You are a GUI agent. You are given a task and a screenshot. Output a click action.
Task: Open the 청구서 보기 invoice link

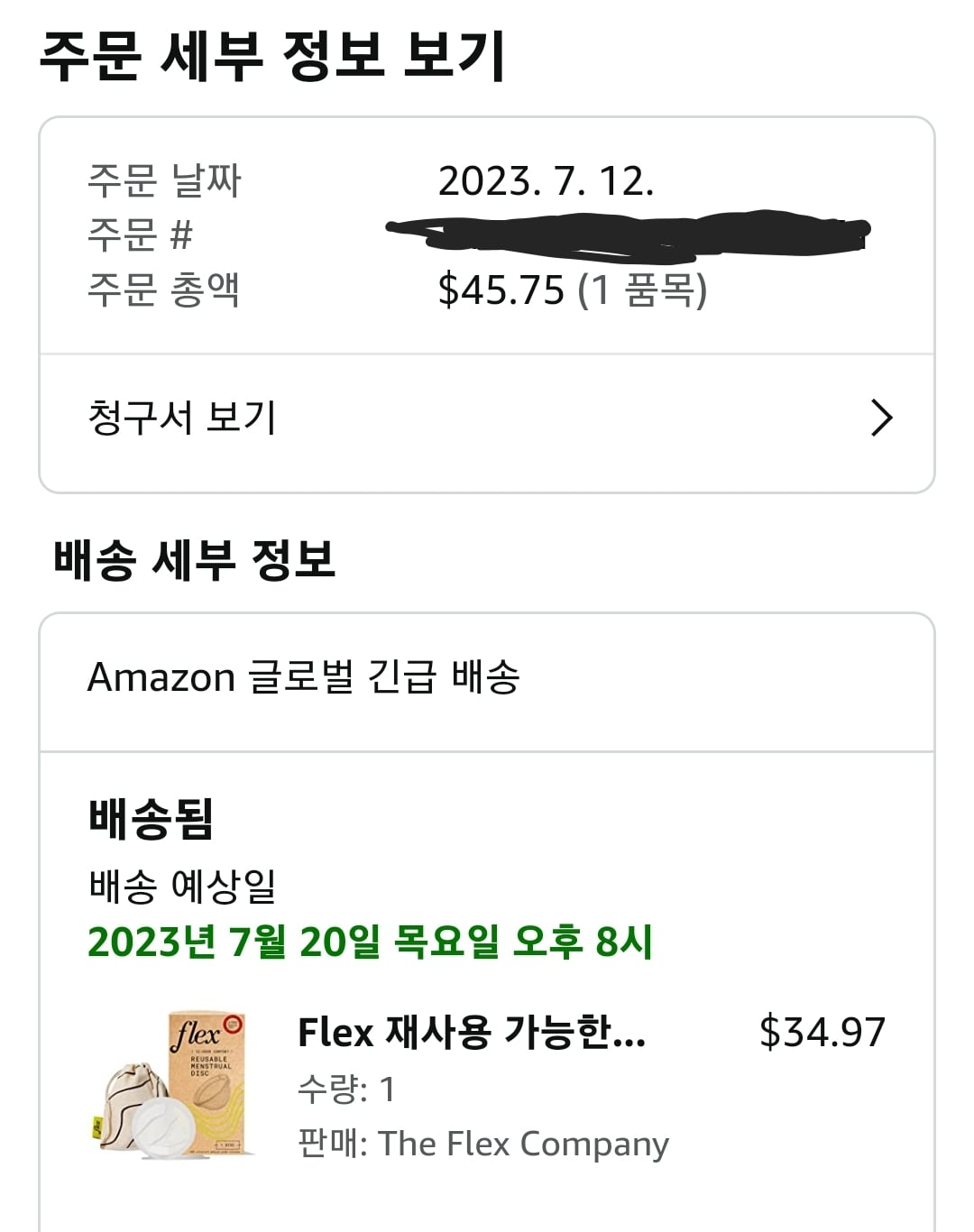coord(182,418)
